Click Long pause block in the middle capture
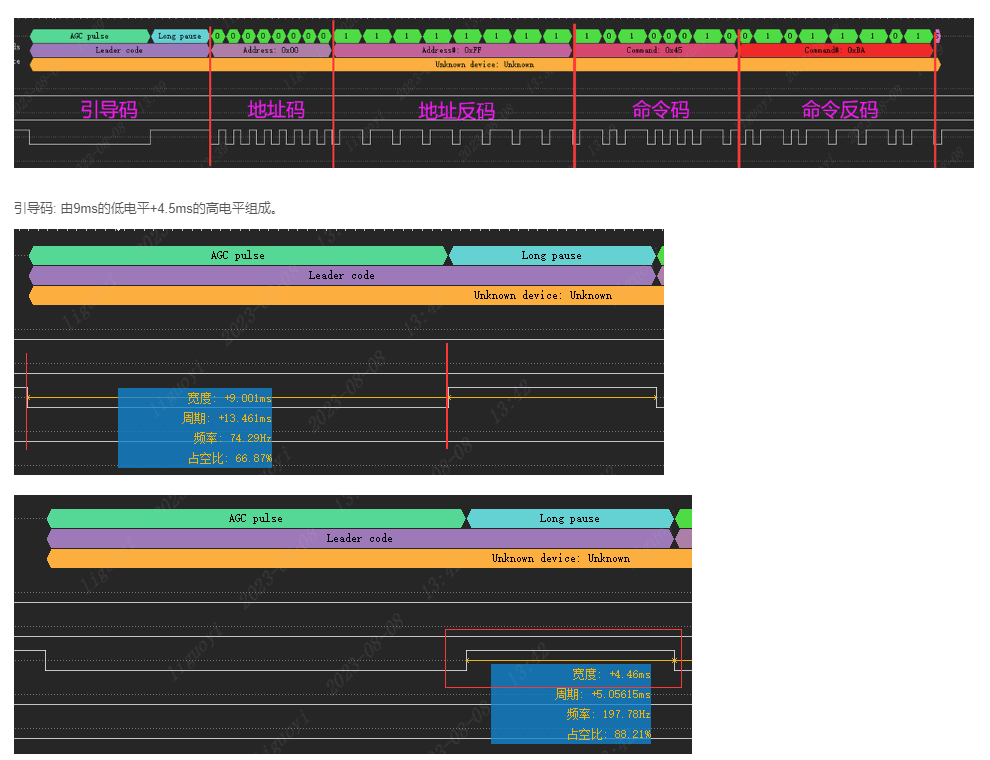Screen dimensions: 990x760 point(551,256)
